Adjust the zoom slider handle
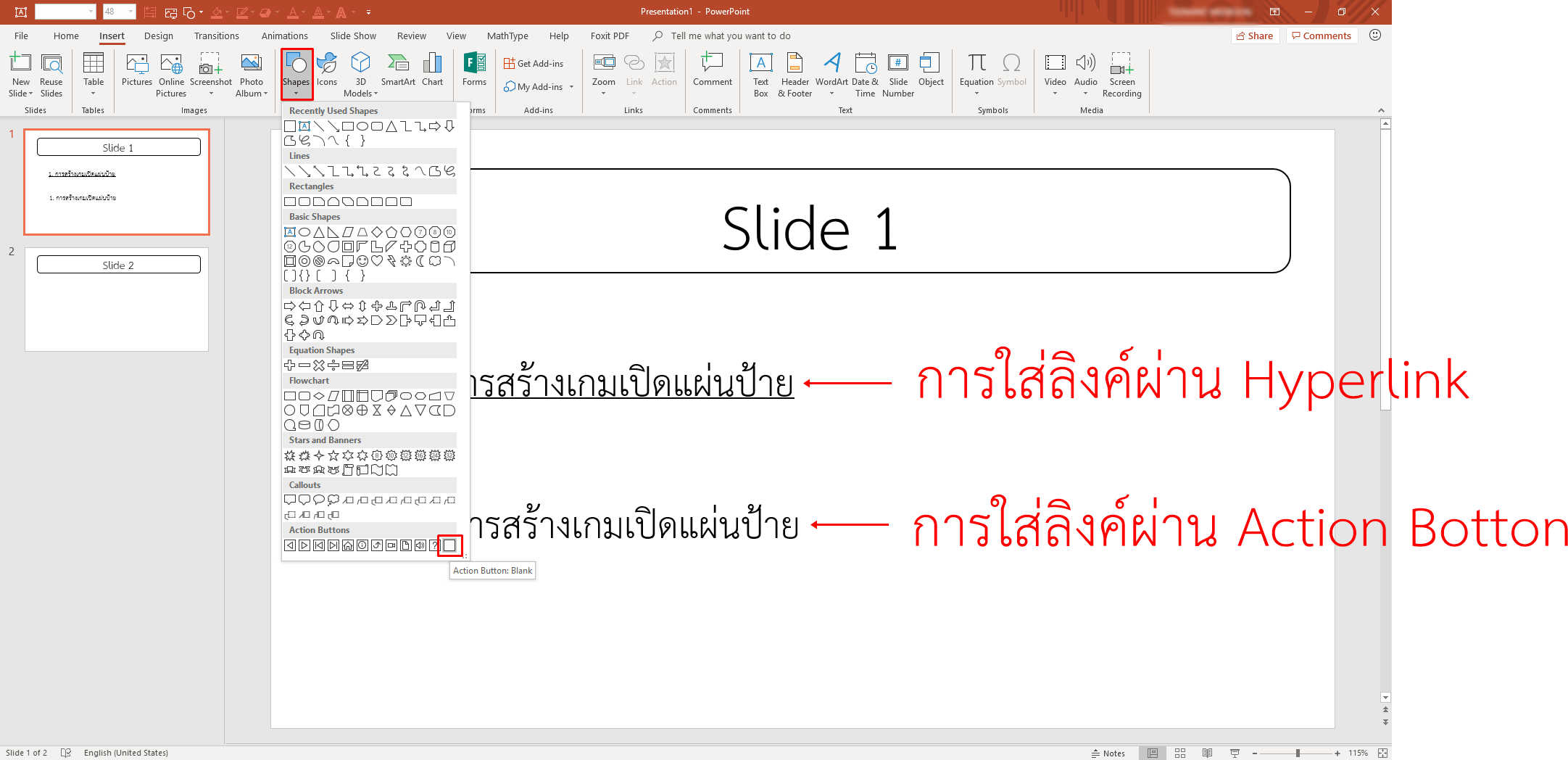1568x760 pixels. click(x=1298, y=753)
